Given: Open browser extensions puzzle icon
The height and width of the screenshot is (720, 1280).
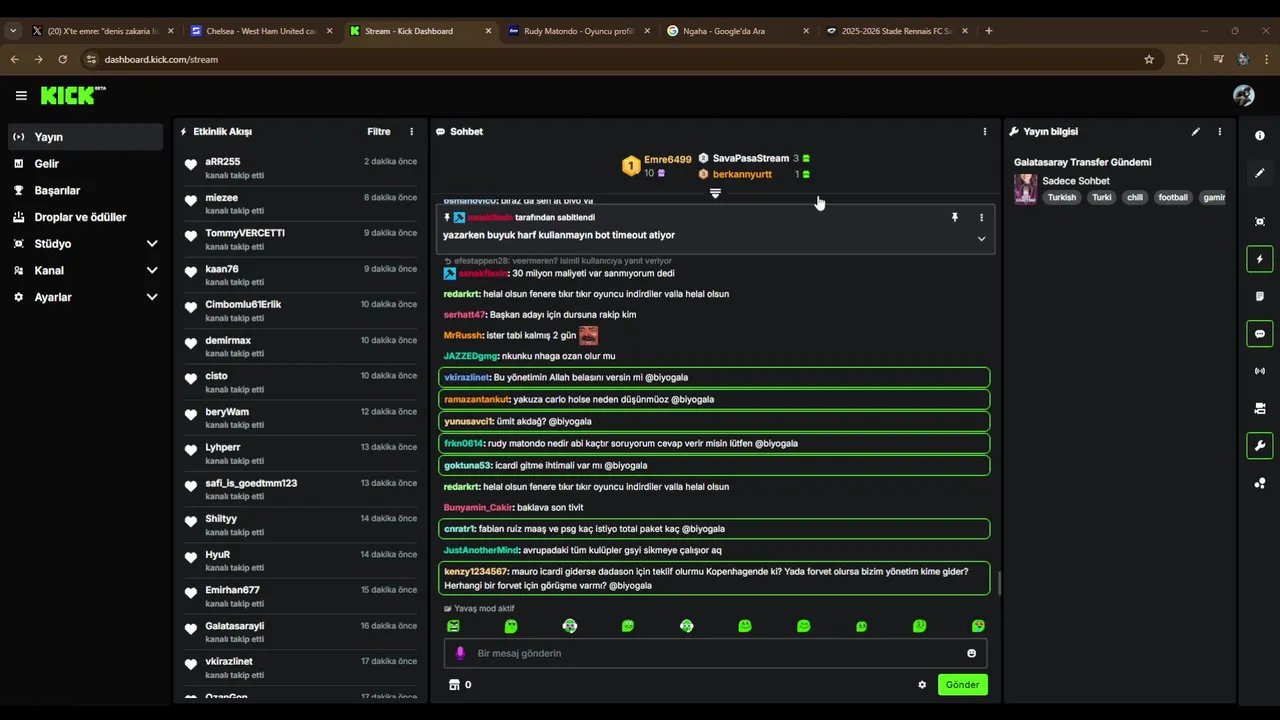Looking at the screenshot, I should coord(1183,59).
